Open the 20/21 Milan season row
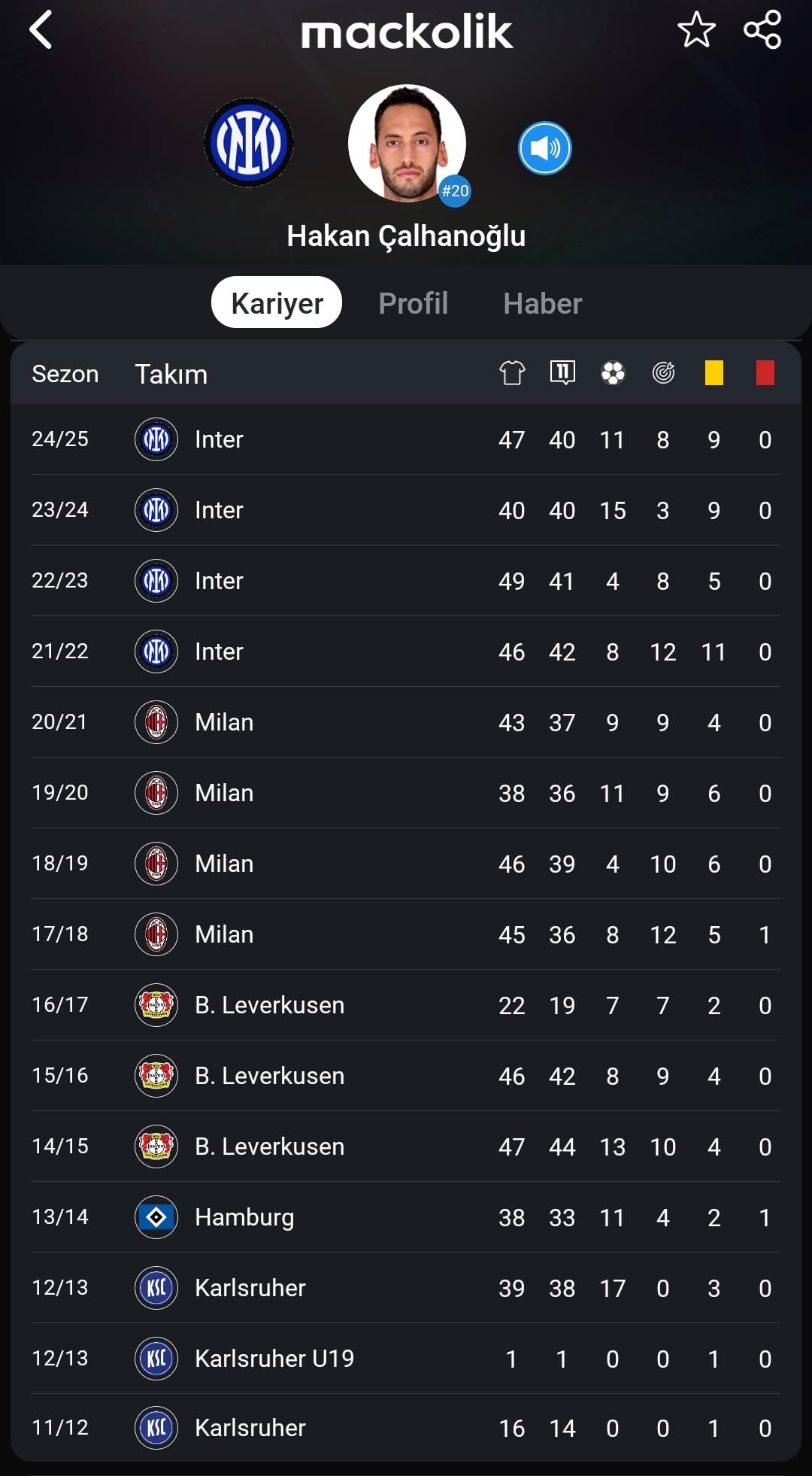 [406, 722]
